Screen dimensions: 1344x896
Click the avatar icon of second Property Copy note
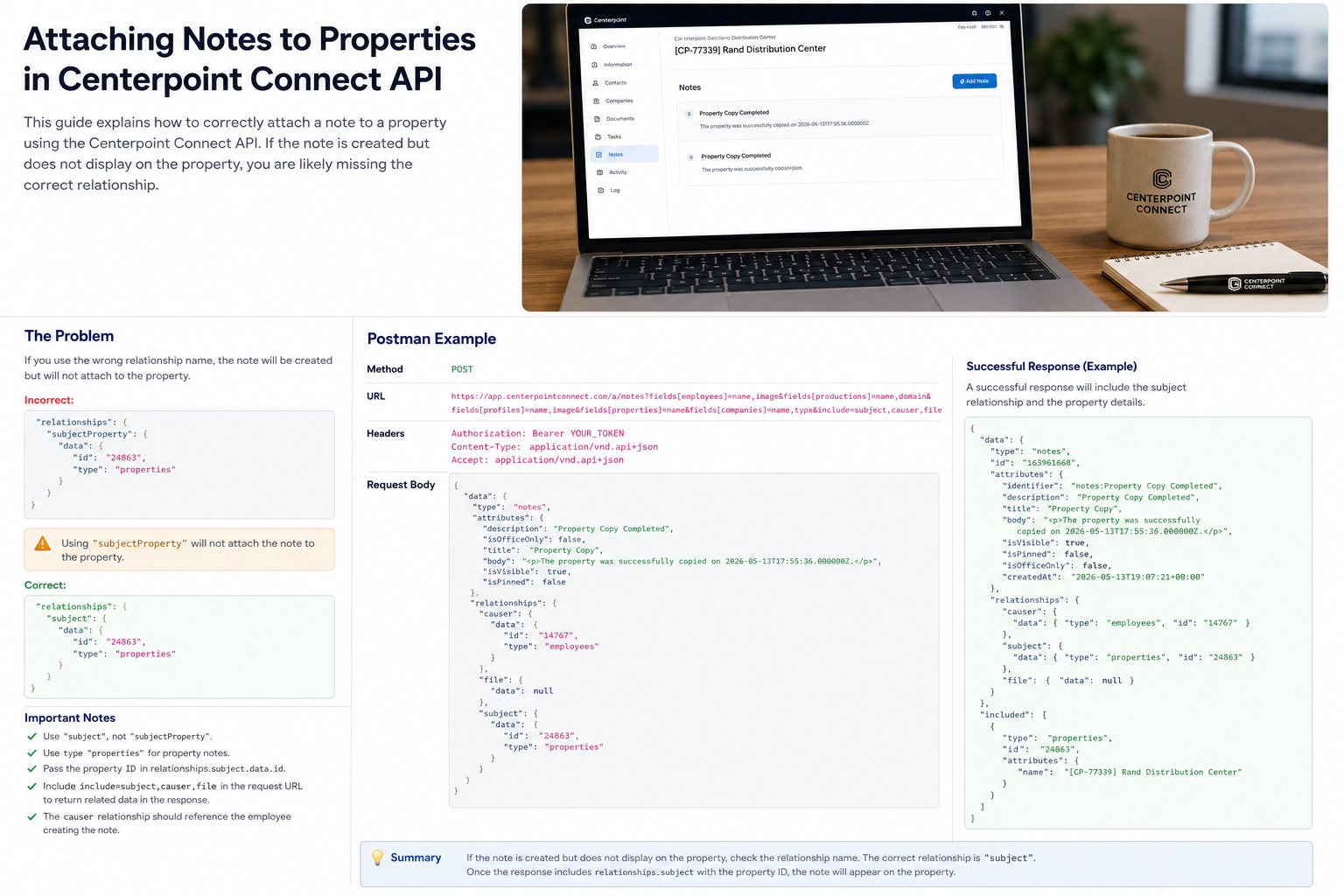[691, 157]
